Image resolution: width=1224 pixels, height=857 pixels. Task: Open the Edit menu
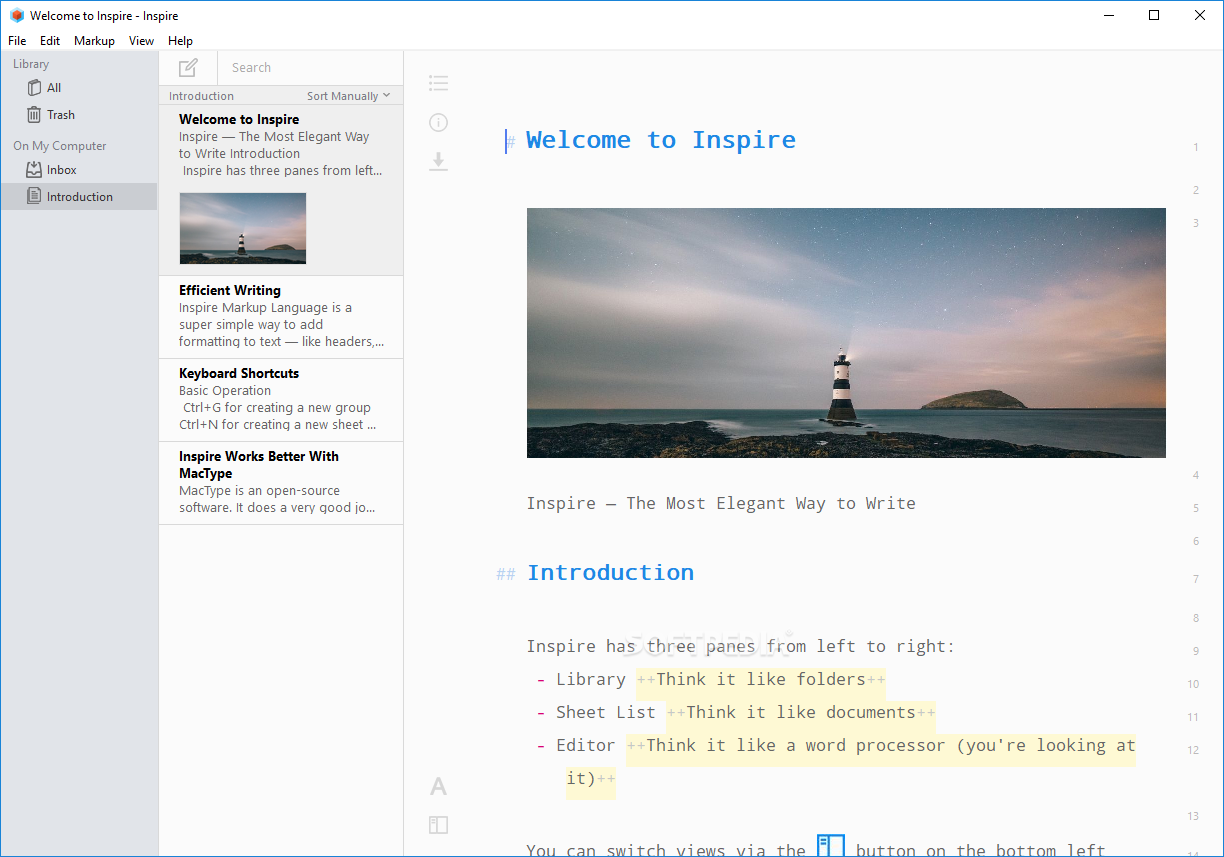coord(50,41)
